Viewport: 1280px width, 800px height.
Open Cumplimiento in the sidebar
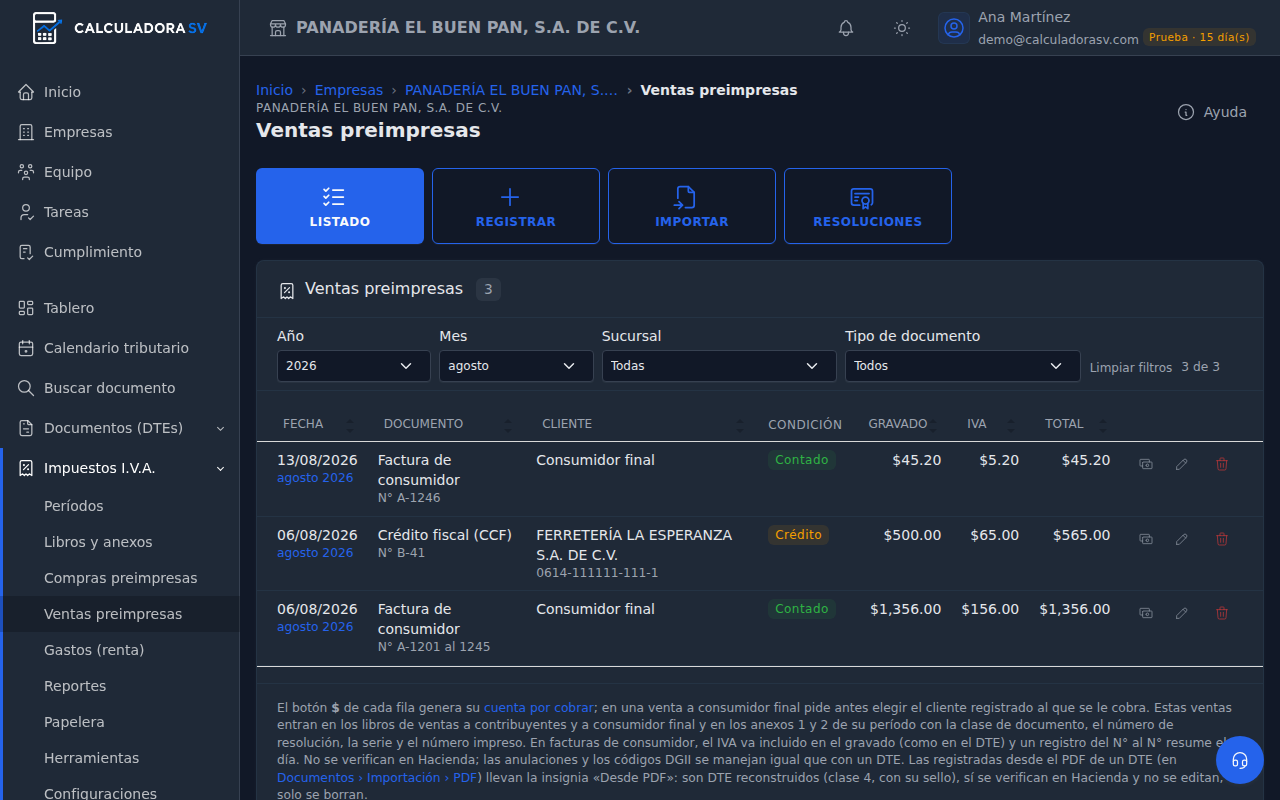[121, 252]
